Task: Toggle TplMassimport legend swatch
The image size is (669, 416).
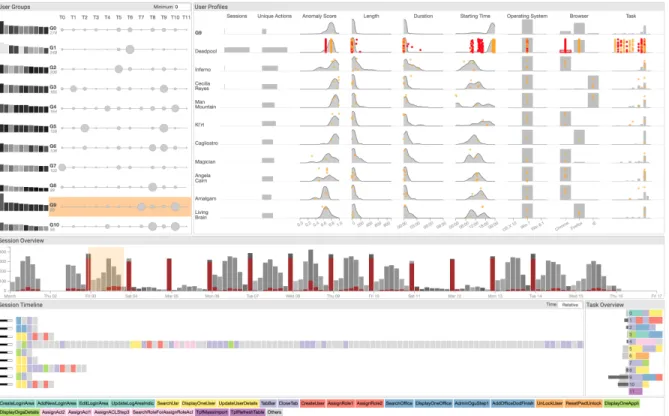Action: pos(212,412)
